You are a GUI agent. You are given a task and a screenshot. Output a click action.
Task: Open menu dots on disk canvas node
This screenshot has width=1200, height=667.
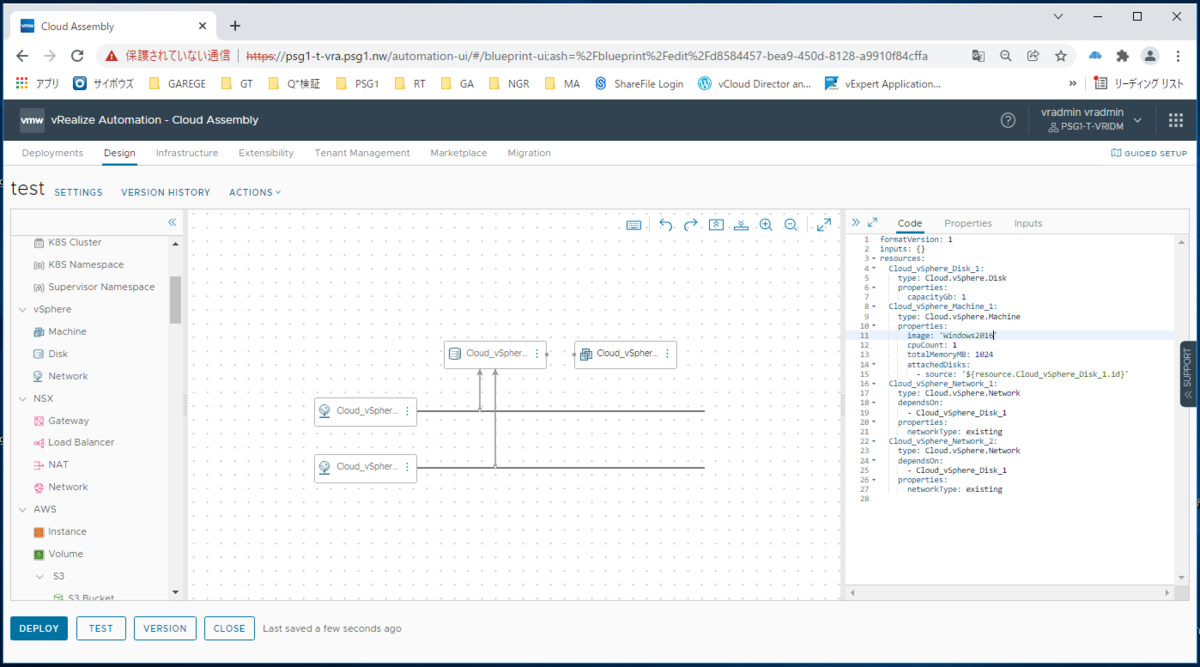coord(537,354)
